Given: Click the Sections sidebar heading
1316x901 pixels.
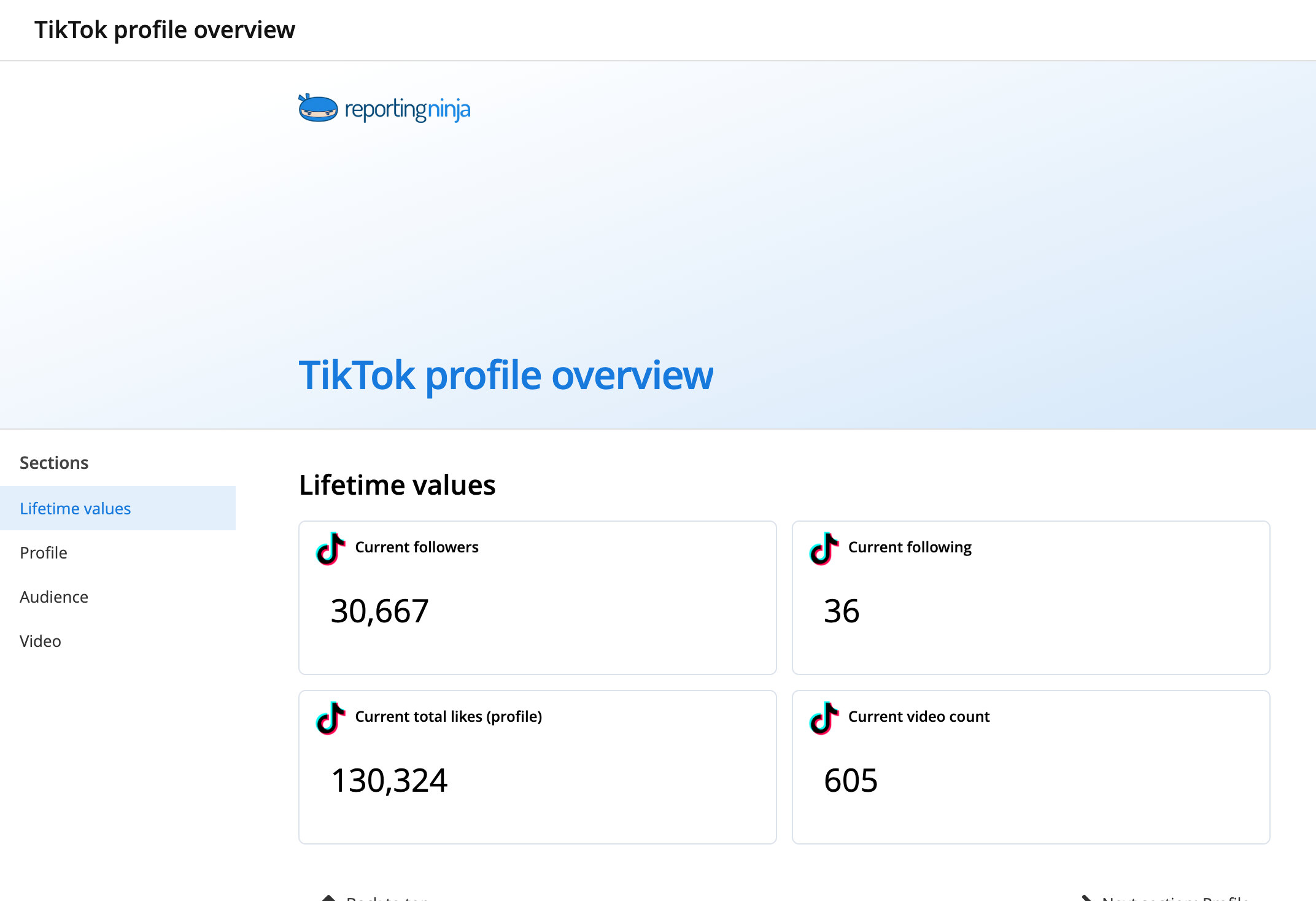Looking at the screenshot, I should pos(54,462).
